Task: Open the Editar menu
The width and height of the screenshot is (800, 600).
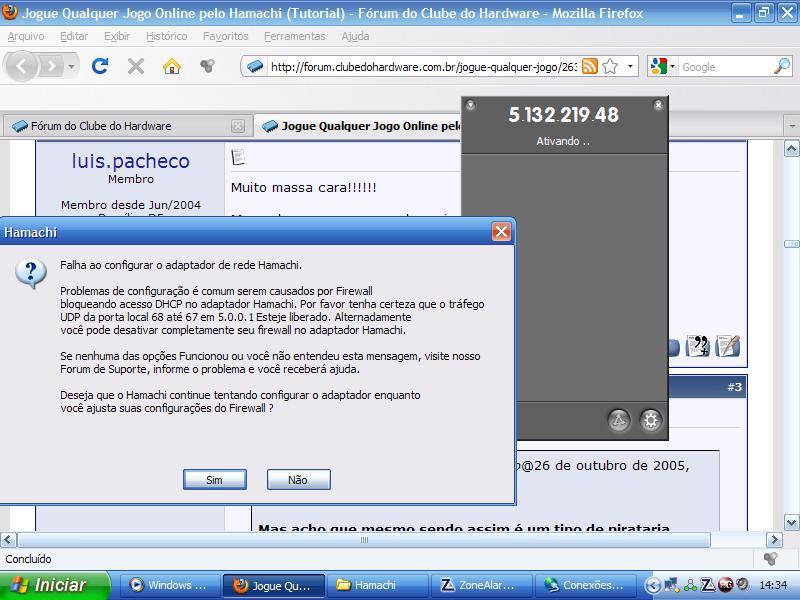Action: tap(74, 36)
